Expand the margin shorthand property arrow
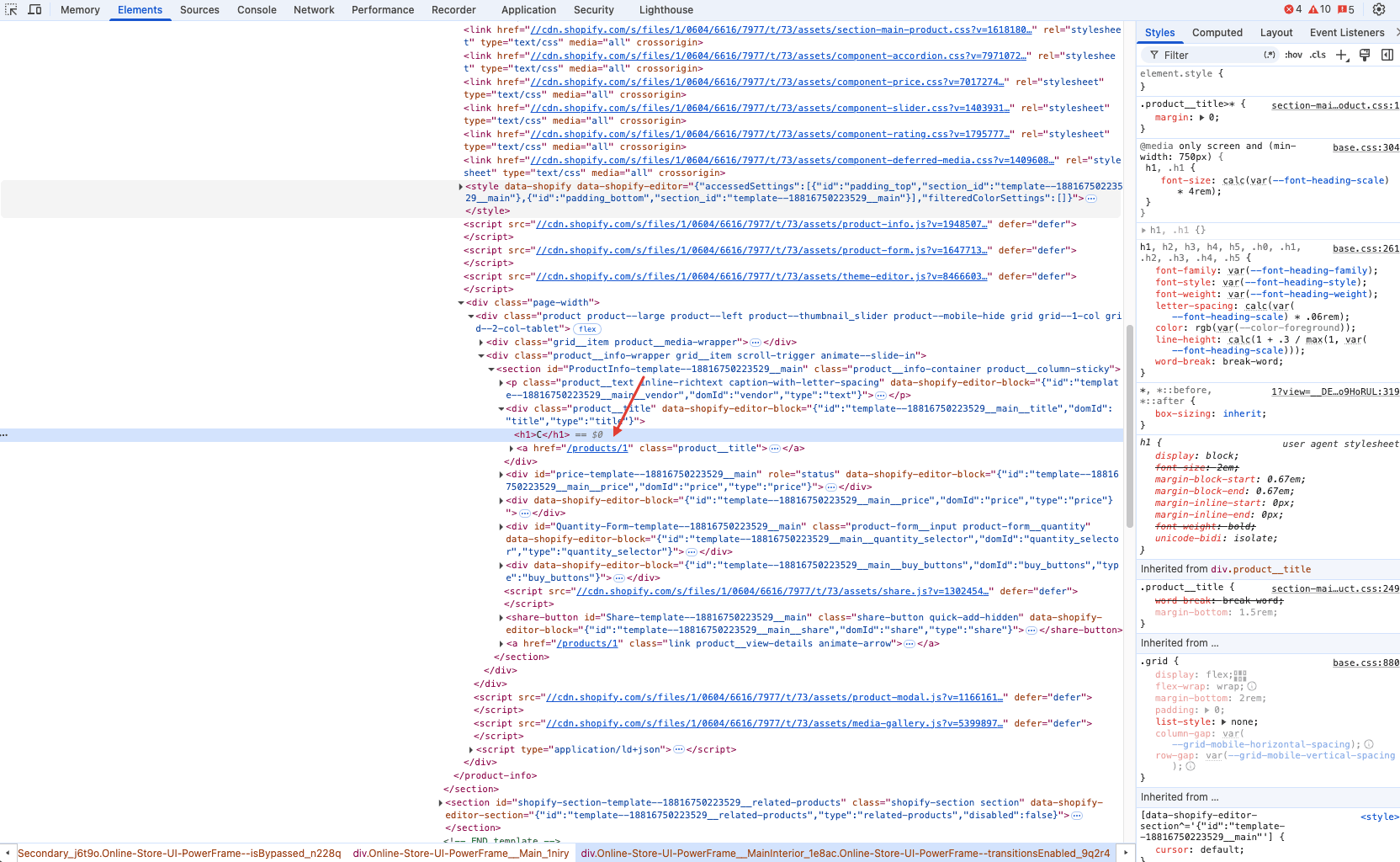1400x862 pixels. 1201,118
